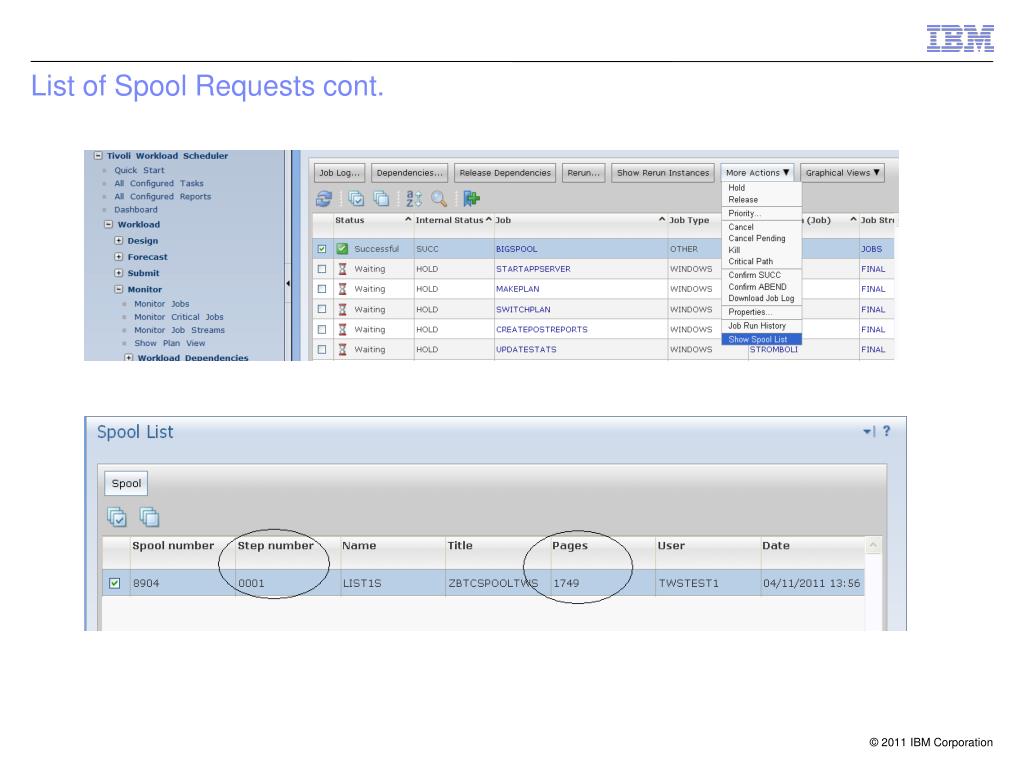Open the BIGSPOOL job link

(517, 249)
